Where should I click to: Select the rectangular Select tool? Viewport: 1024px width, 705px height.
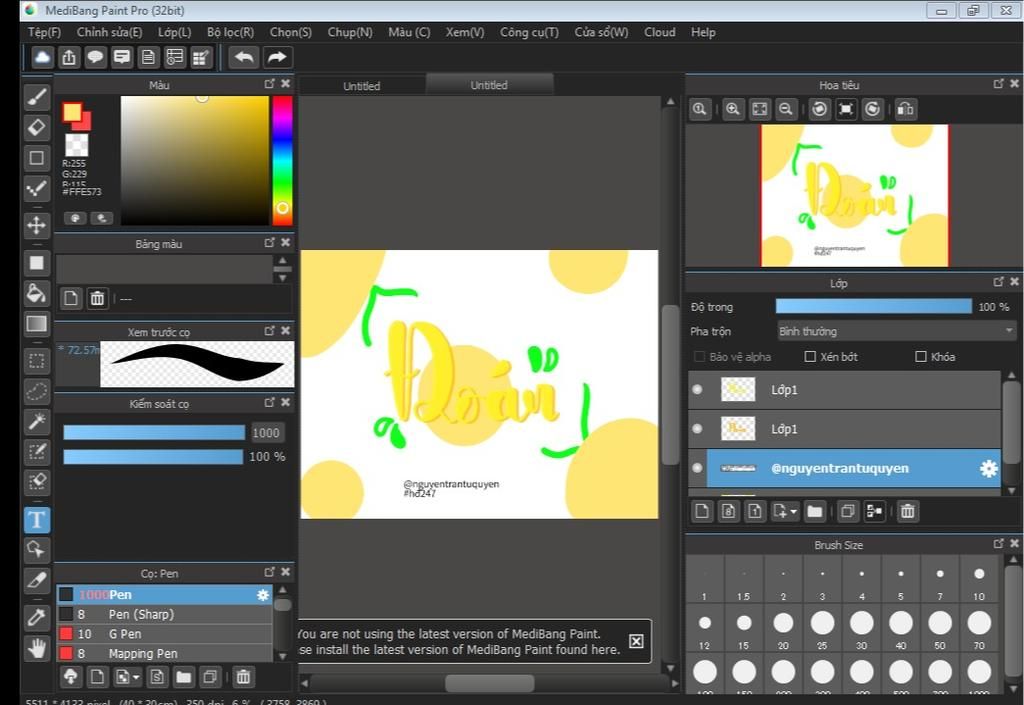(x=37, y=360)
